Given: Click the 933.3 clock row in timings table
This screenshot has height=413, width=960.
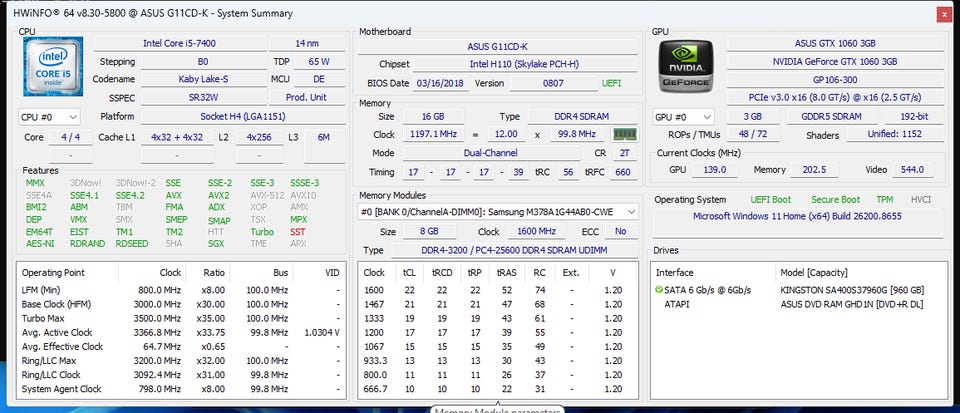Looking at the screenshot, I should pyautogui.click(x=498, y=360).
